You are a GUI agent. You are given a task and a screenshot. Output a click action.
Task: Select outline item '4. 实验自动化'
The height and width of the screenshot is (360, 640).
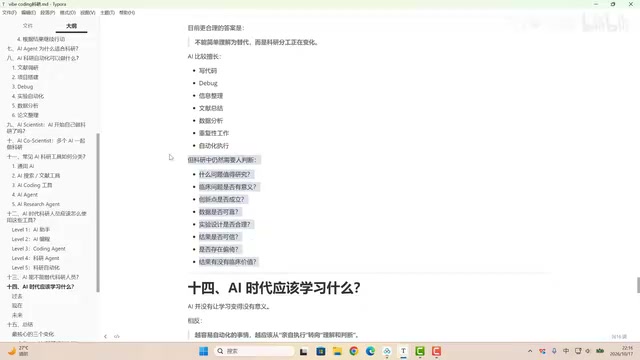[28, 96]
